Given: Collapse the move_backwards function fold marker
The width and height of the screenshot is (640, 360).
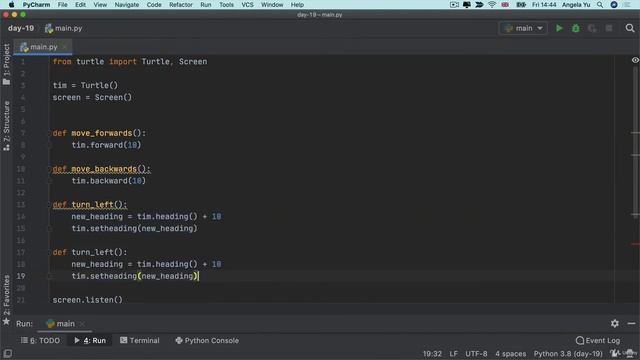Looking at the screenshot, I should (x=50, y=169).
